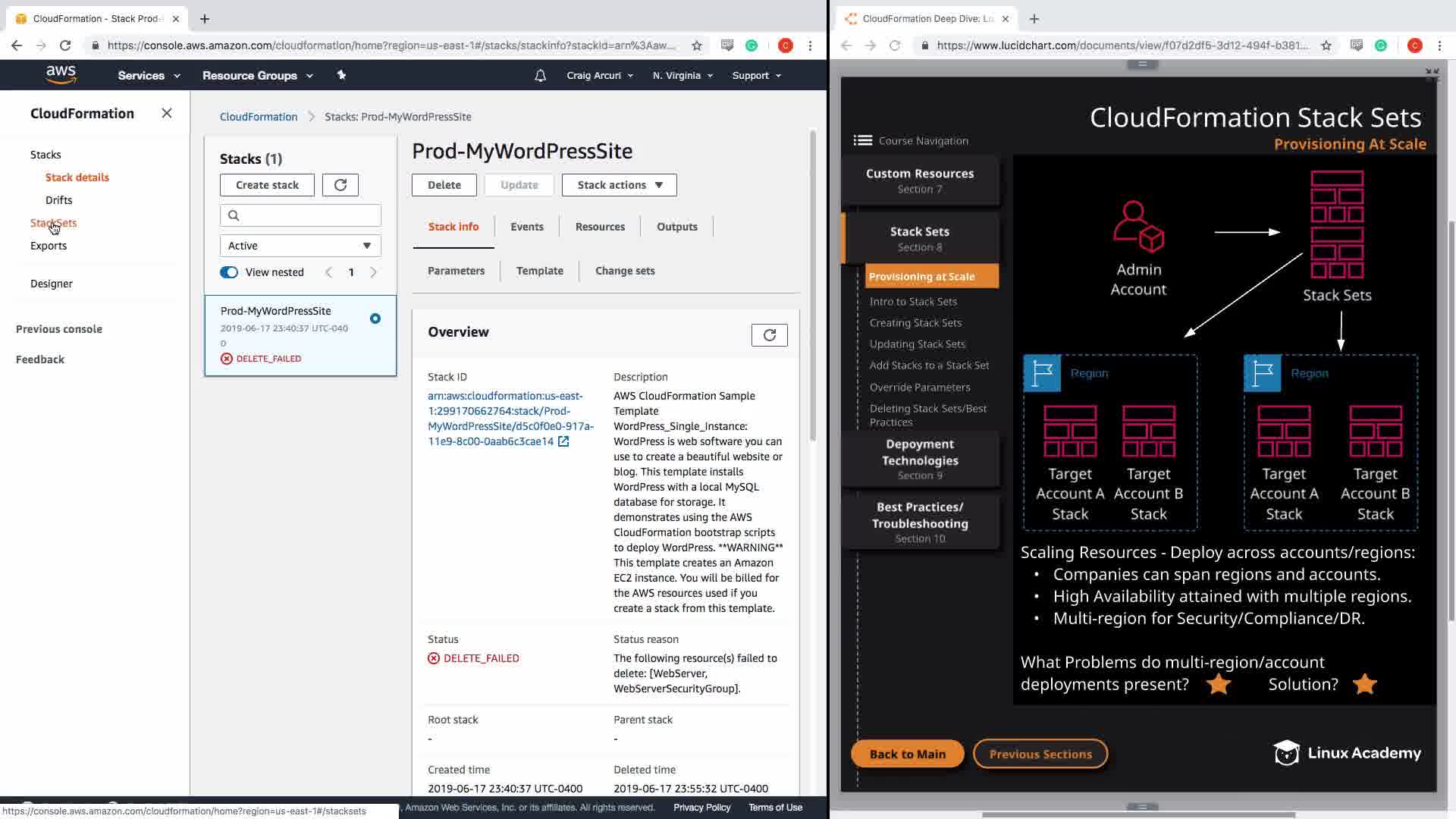Click the AWS logo home icon
This screenshot has height=819, width=1456.
coord(61,74)
